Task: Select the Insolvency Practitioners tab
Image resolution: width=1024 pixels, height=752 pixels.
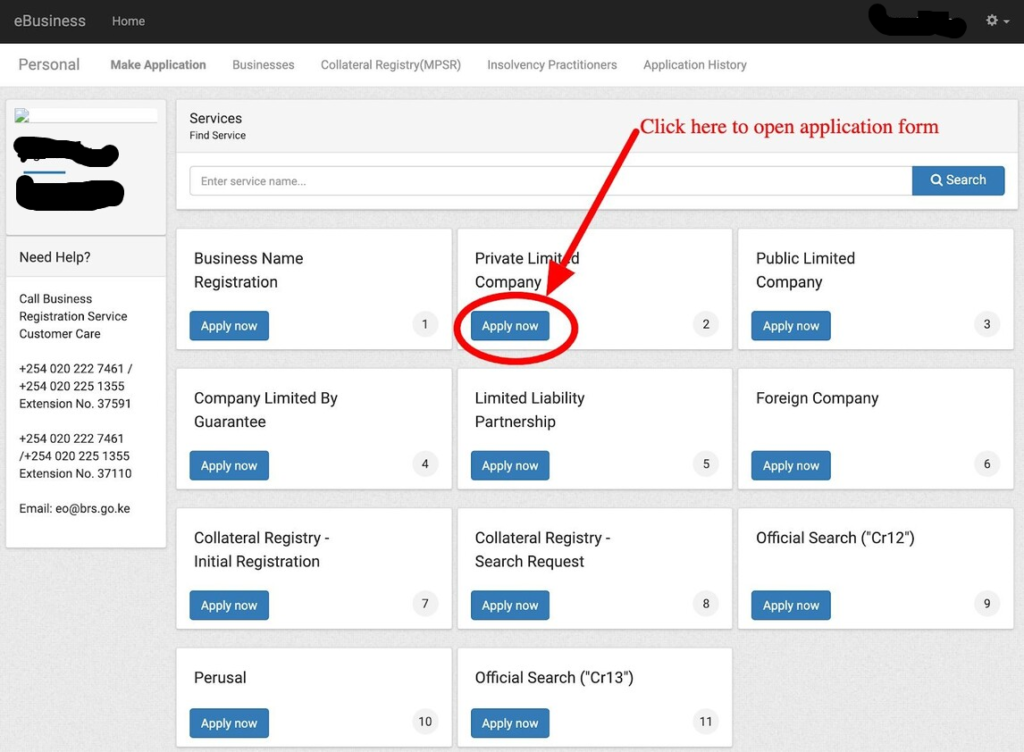Action: click(x=552, y=65)
